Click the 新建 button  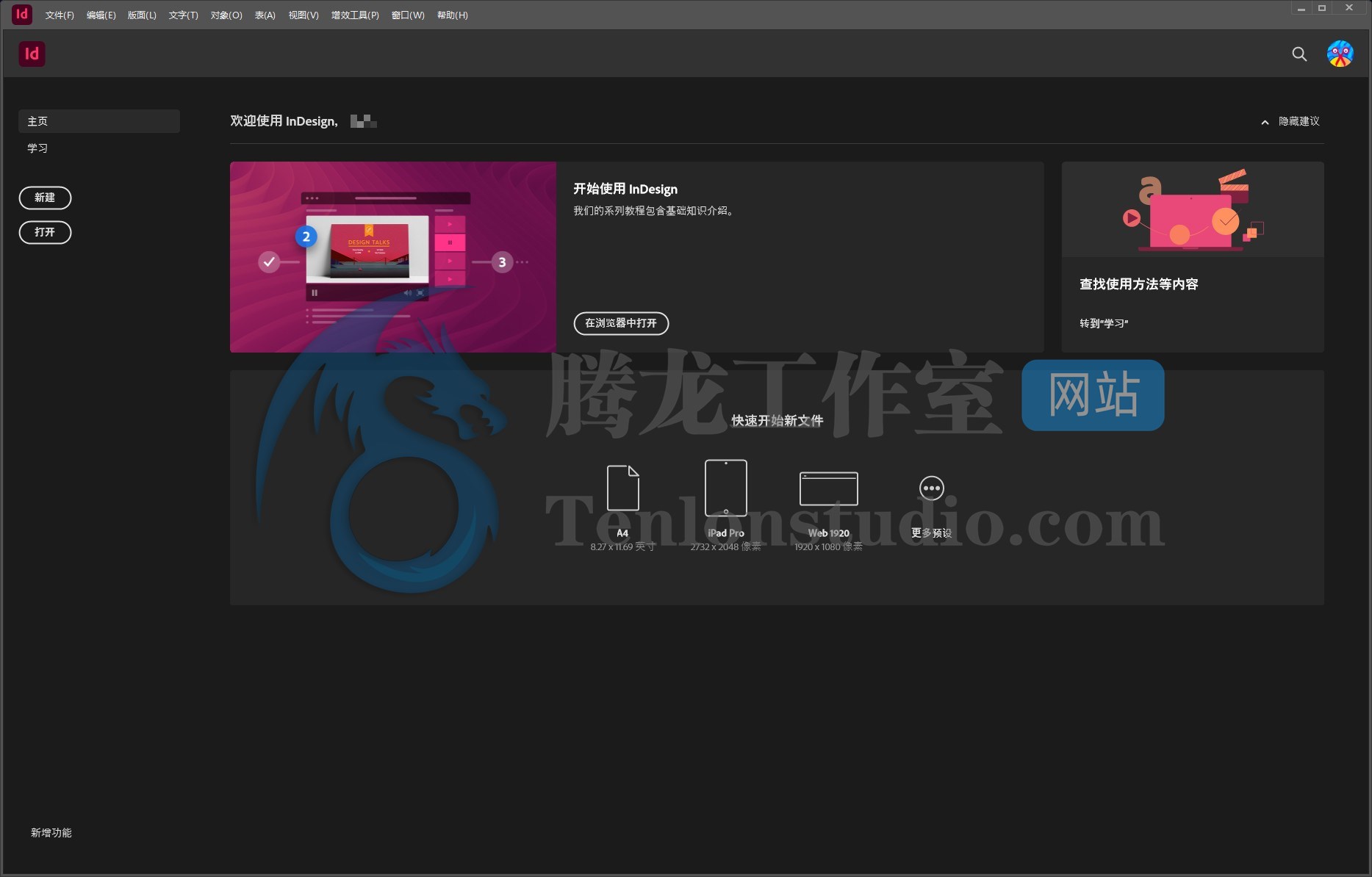pyautogui.click(x=45, y=198)
